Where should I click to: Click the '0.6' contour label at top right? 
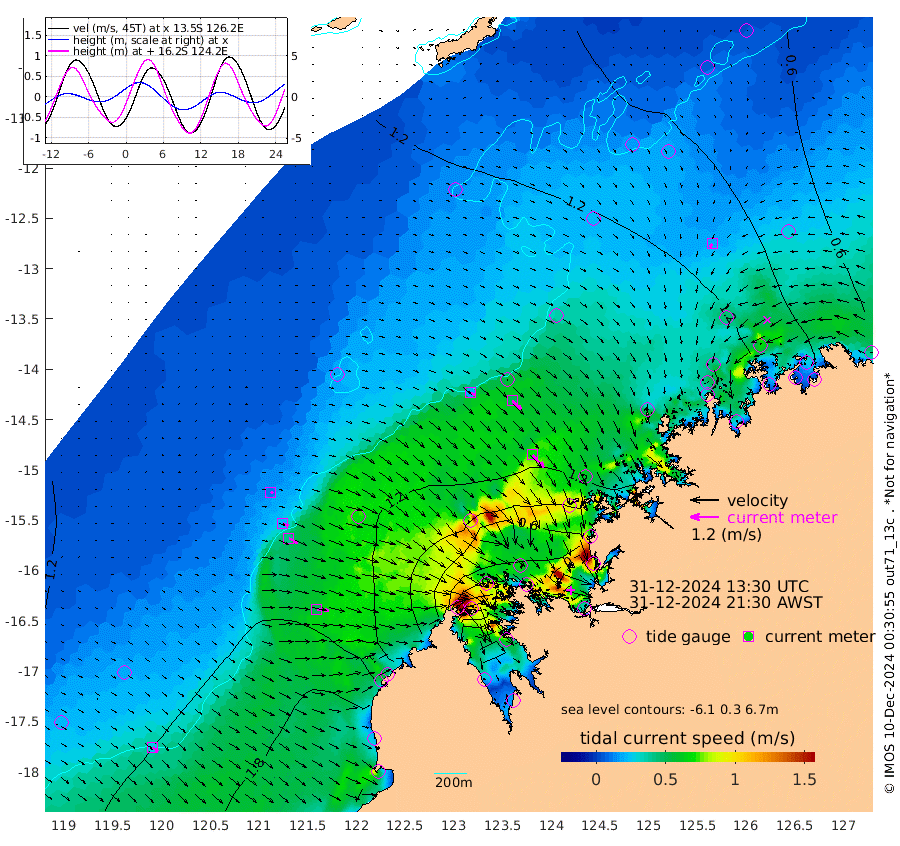click(792, 65)
